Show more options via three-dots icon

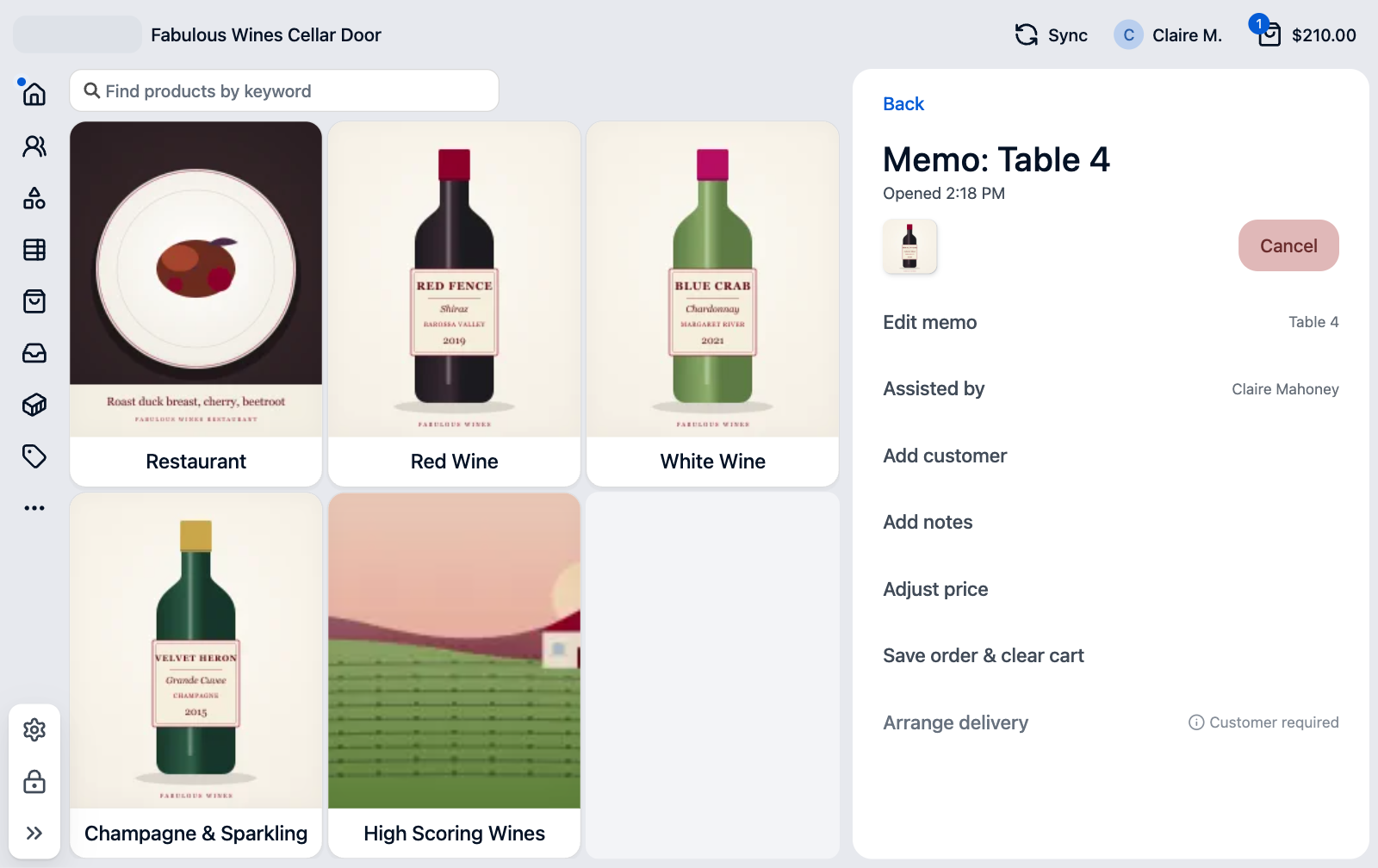(34, 508)
